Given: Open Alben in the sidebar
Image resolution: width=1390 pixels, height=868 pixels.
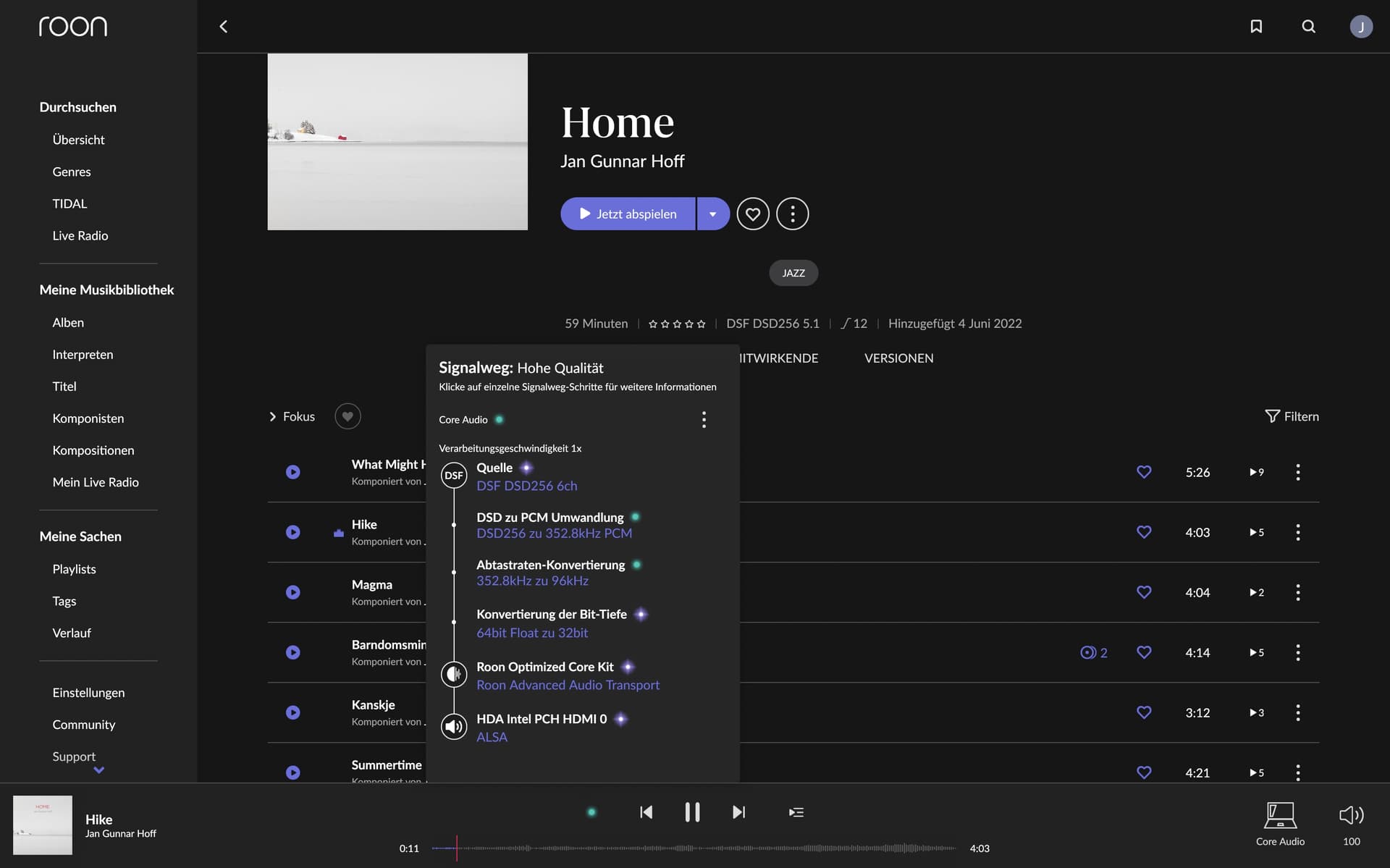Looking at the screenshot, I should (x=68, y=322).
